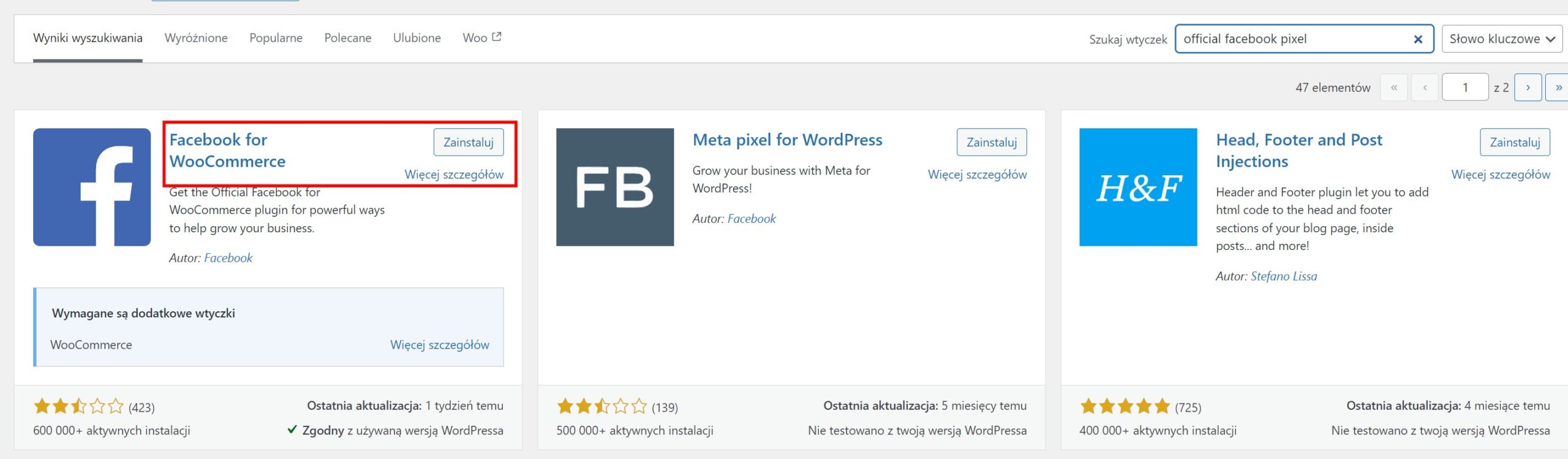
Task: Open Więcej szczegółów for Meta pixel plugin
Action: point(977,175)
